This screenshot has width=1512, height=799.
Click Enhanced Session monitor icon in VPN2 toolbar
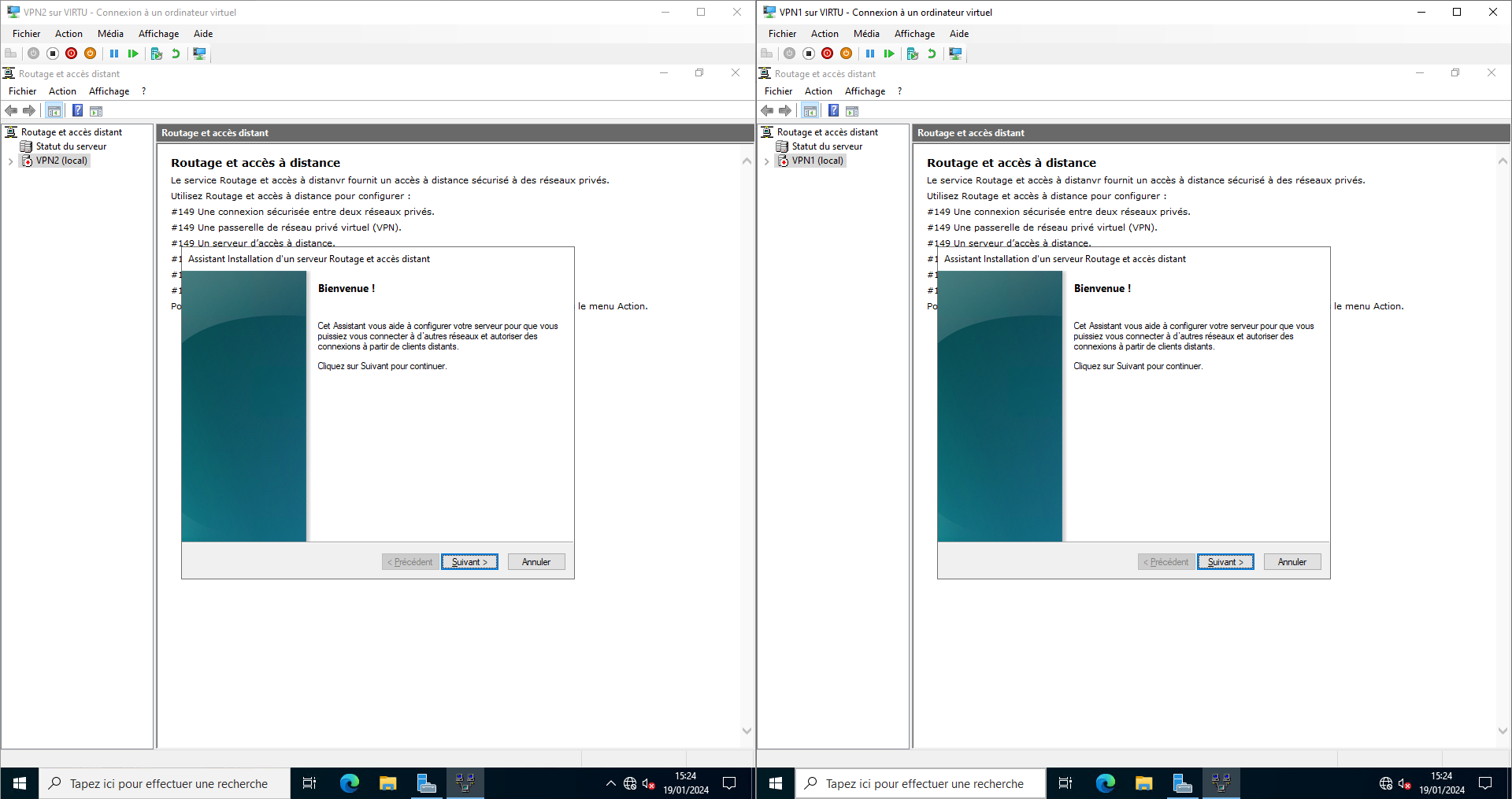point(199,54)
